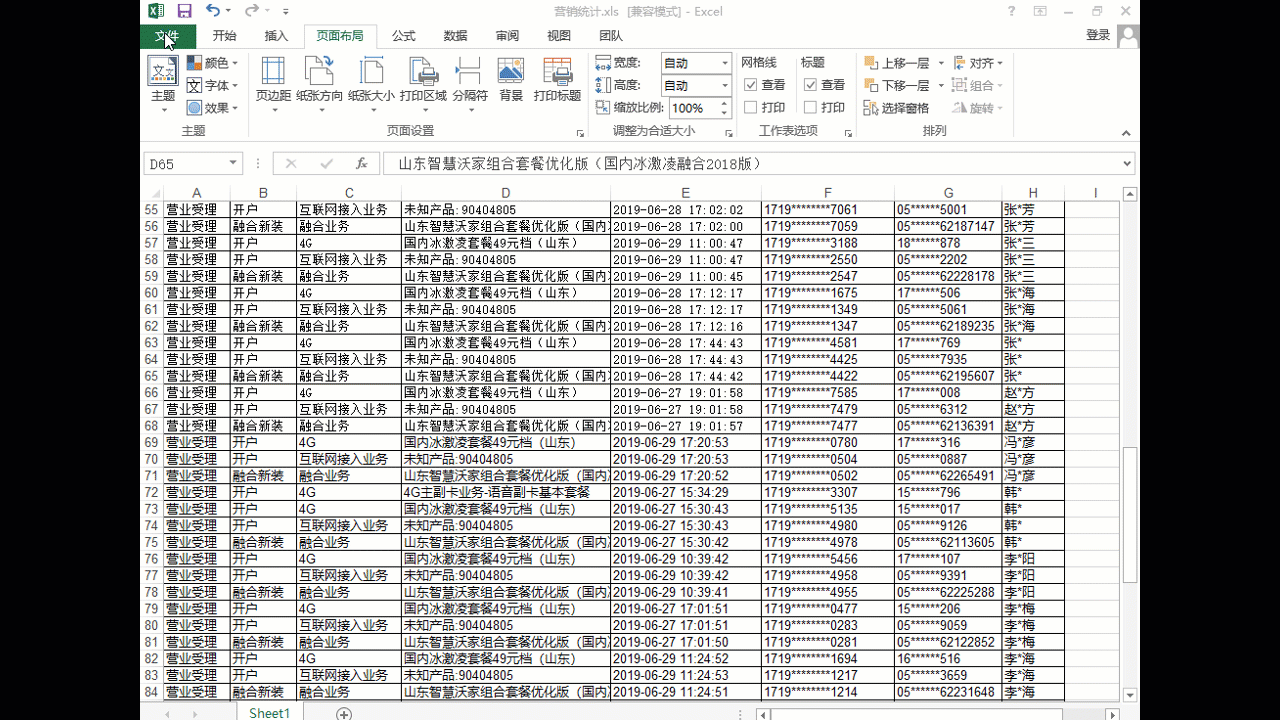Switch to the Data (数据) tab
The image size is (1280, 720).
tap(456, 36)
